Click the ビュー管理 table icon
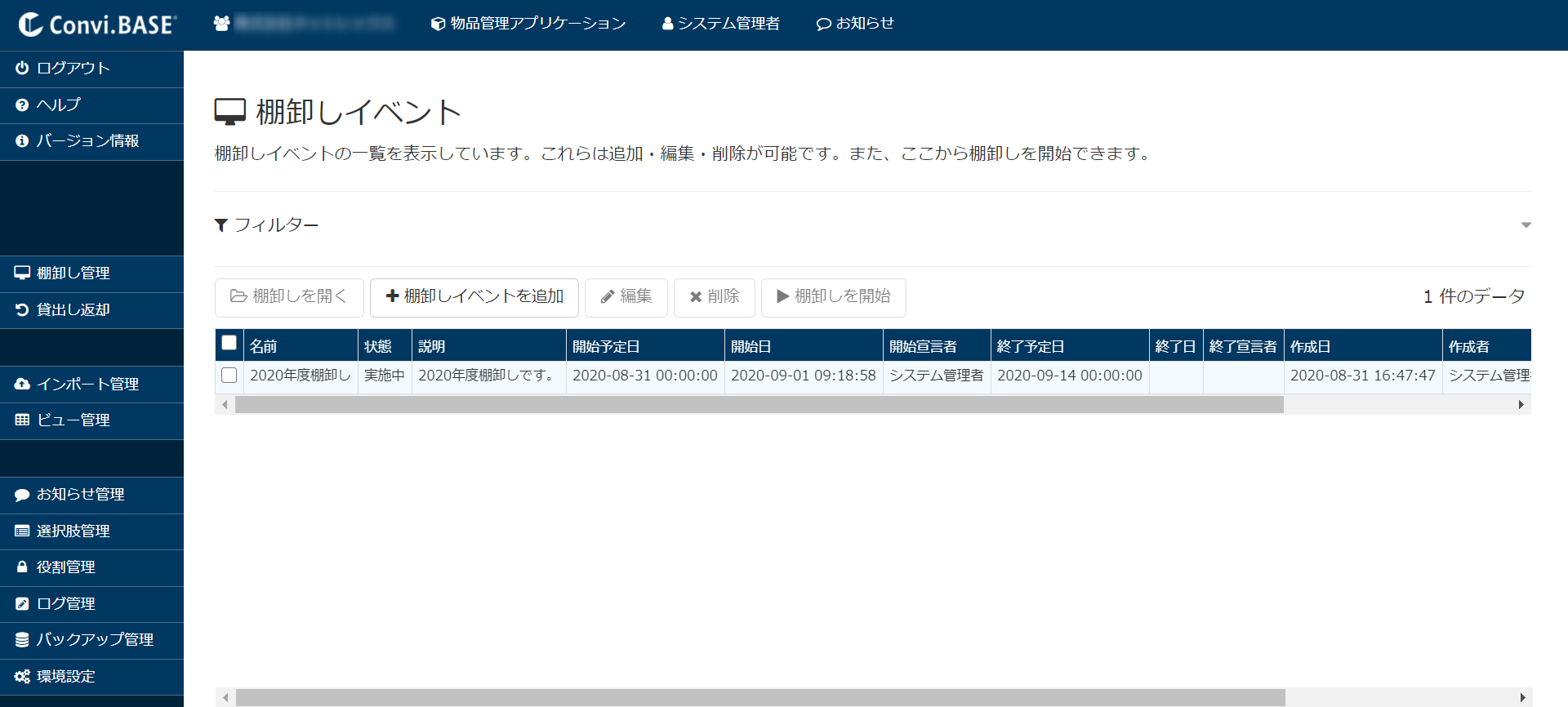This screenshot has width=1568, height=707. (x=22, y=420)
